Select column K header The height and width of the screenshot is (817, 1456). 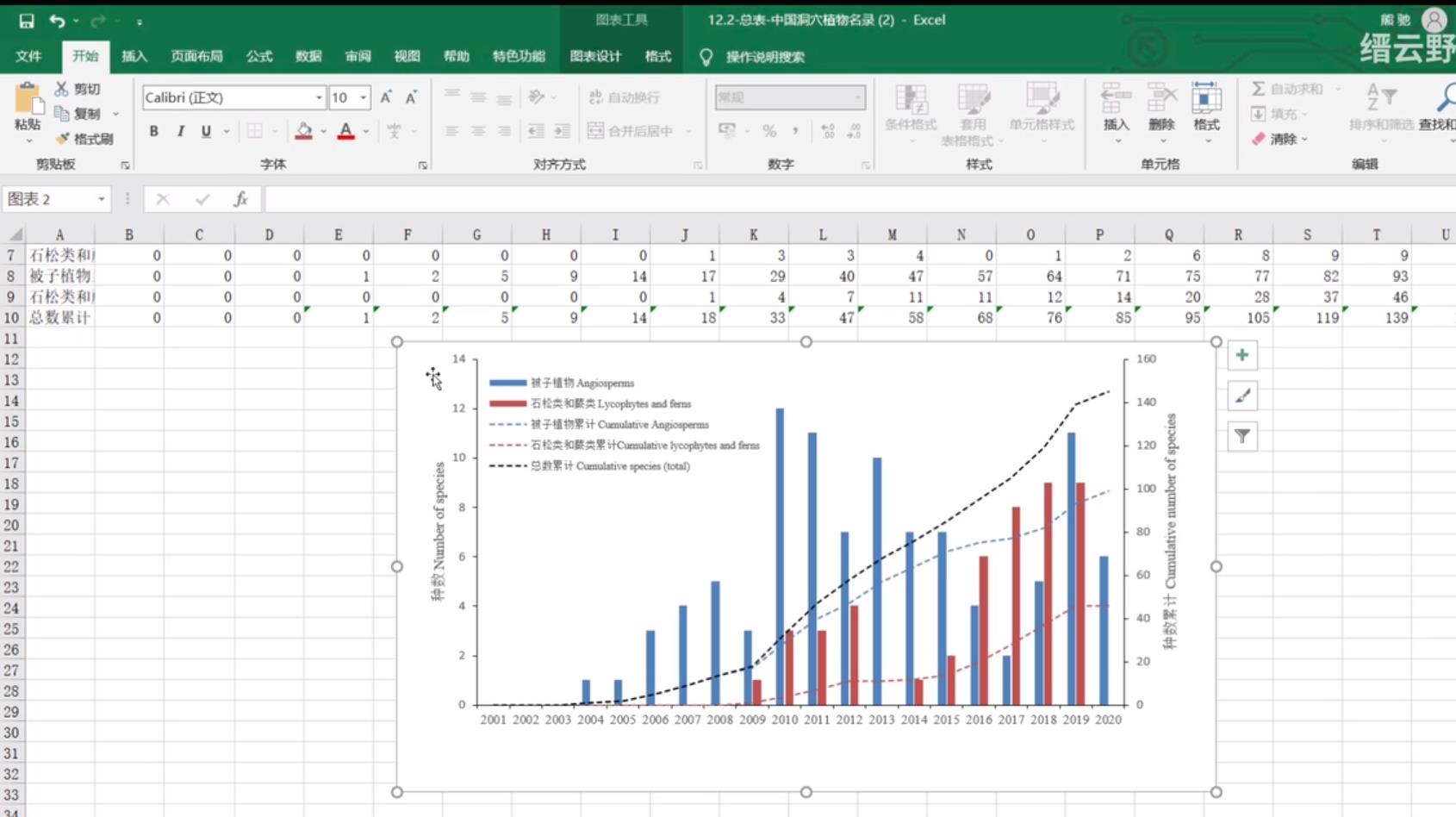754,234
